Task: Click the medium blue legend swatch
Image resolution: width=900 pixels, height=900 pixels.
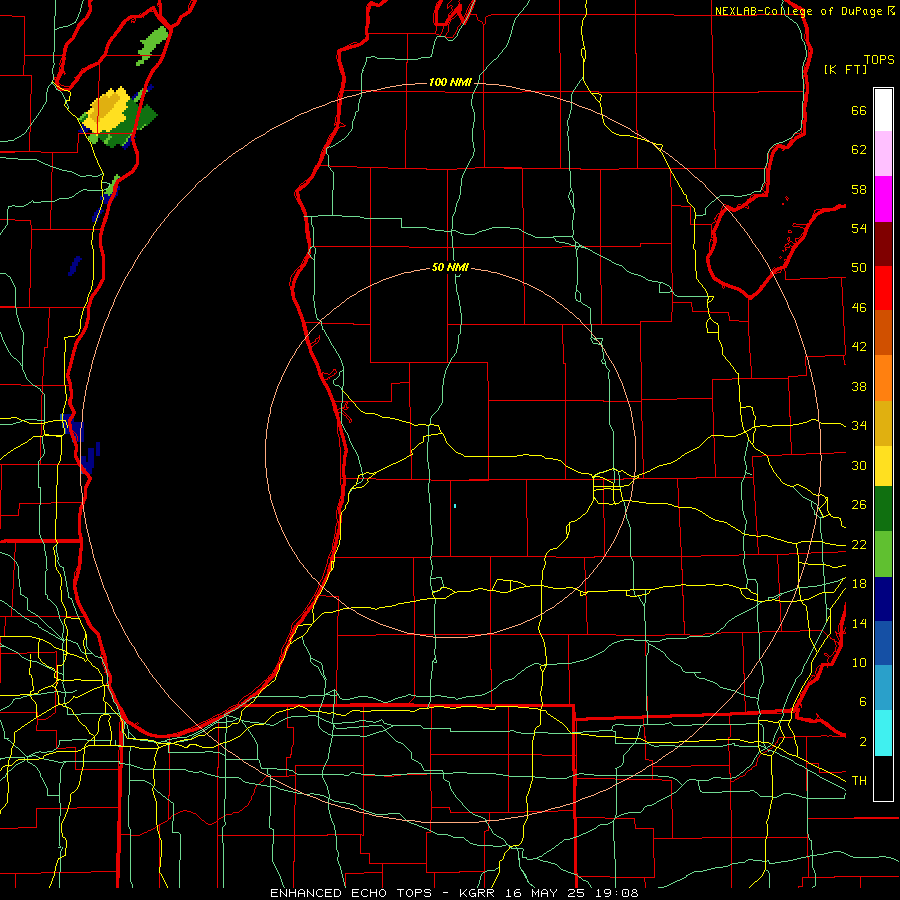Action: tap(883, 643)
